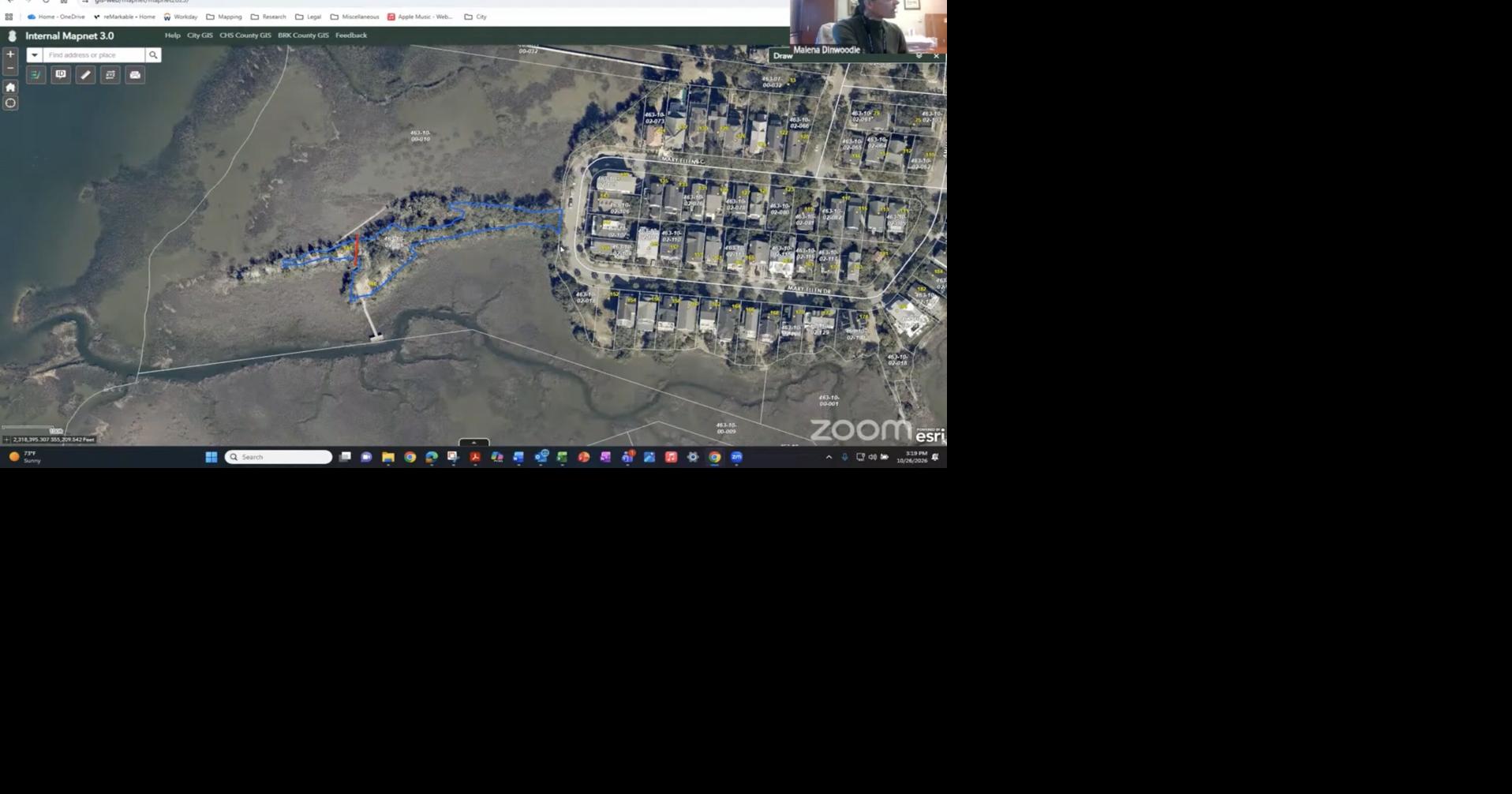Show hidden system tray icons

click(x=829, y=457)
